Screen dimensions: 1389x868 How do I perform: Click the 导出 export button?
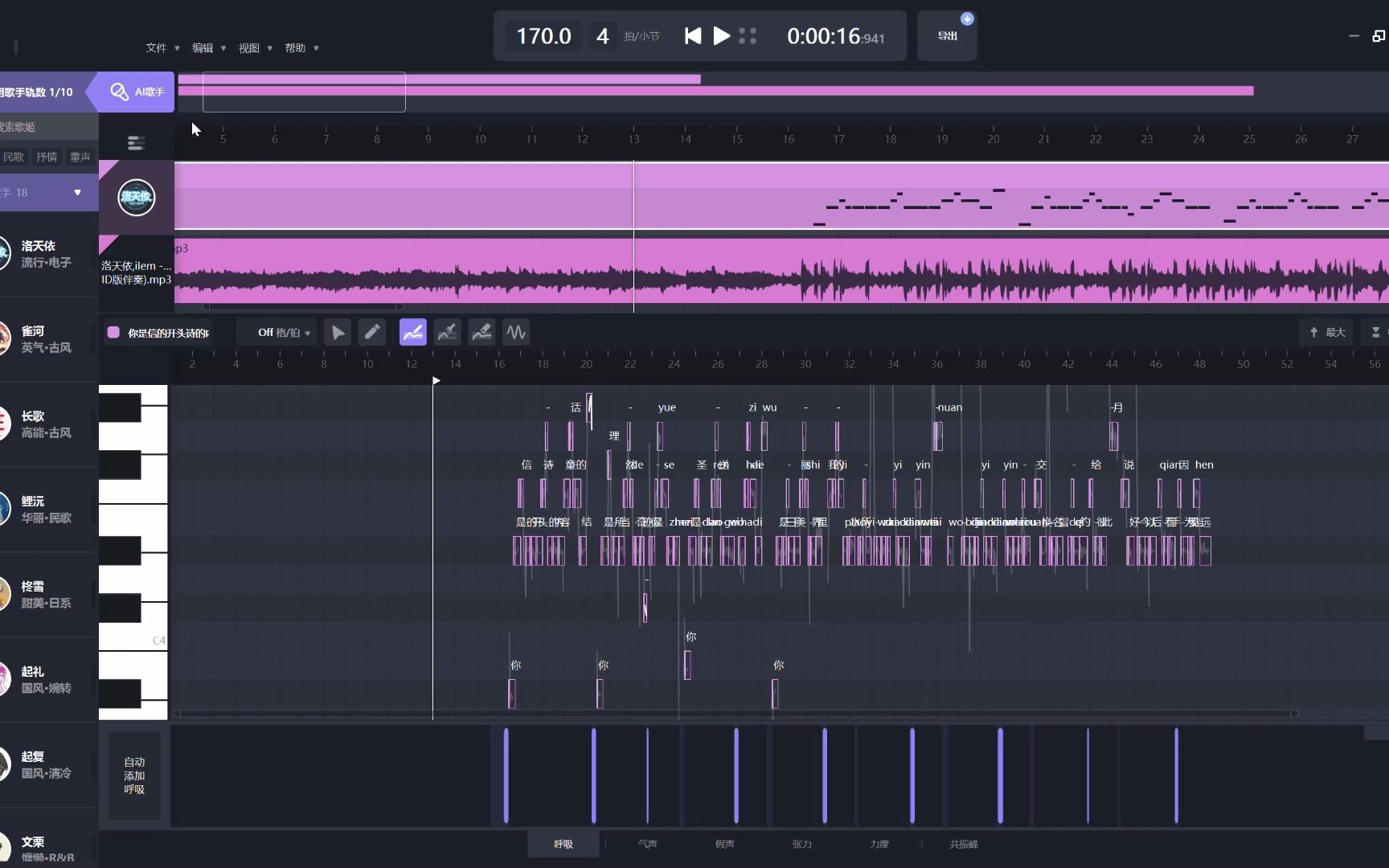coord(946,35)
